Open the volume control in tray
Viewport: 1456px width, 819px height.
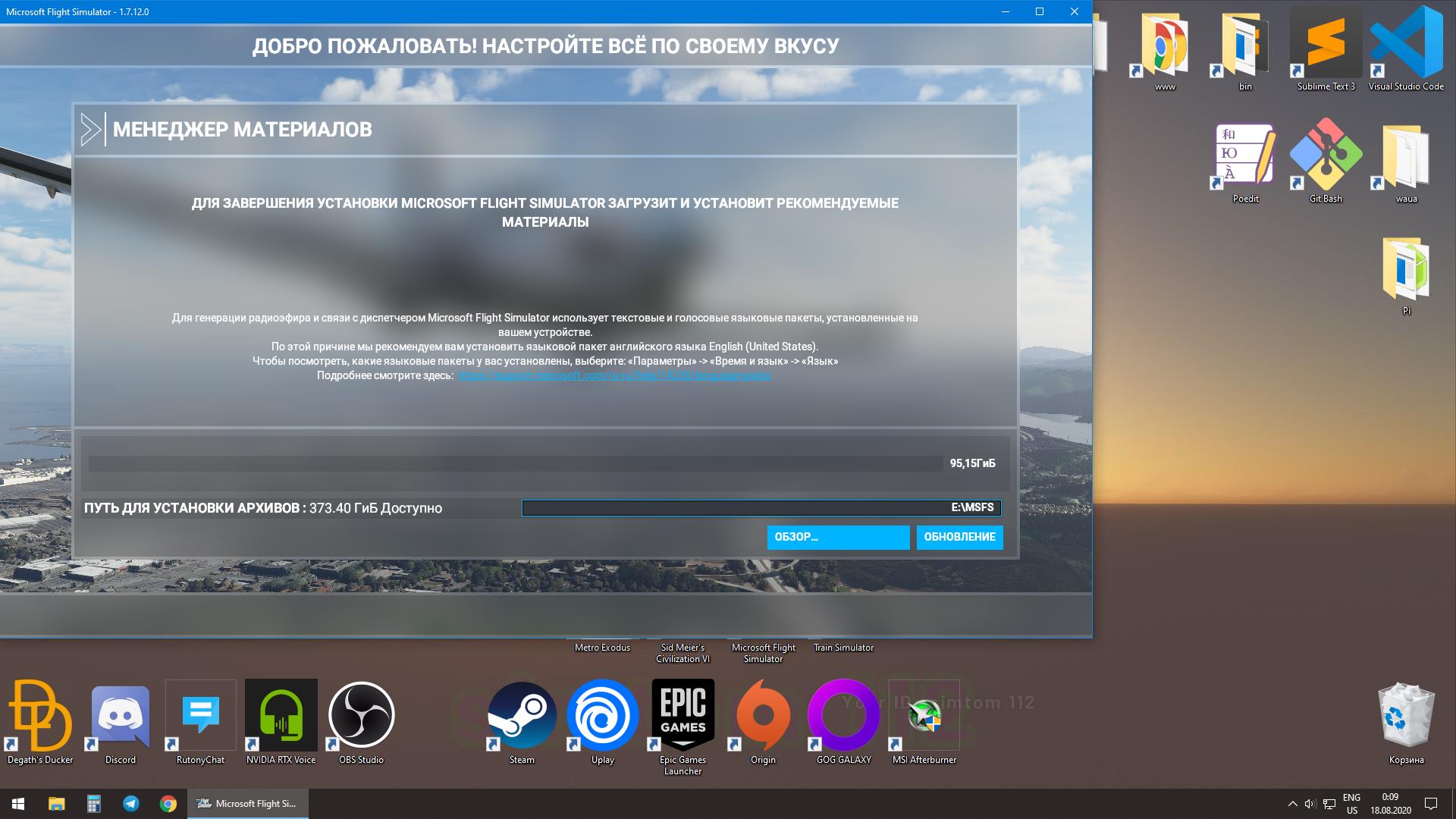pos(1310,804)
